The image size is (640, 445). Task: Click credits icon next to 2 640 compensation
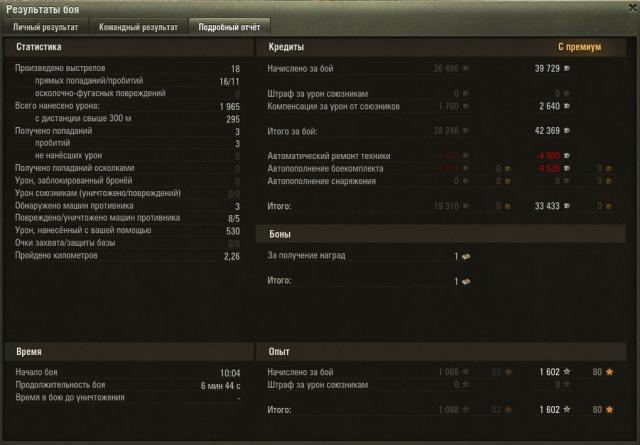click(567, 106)
